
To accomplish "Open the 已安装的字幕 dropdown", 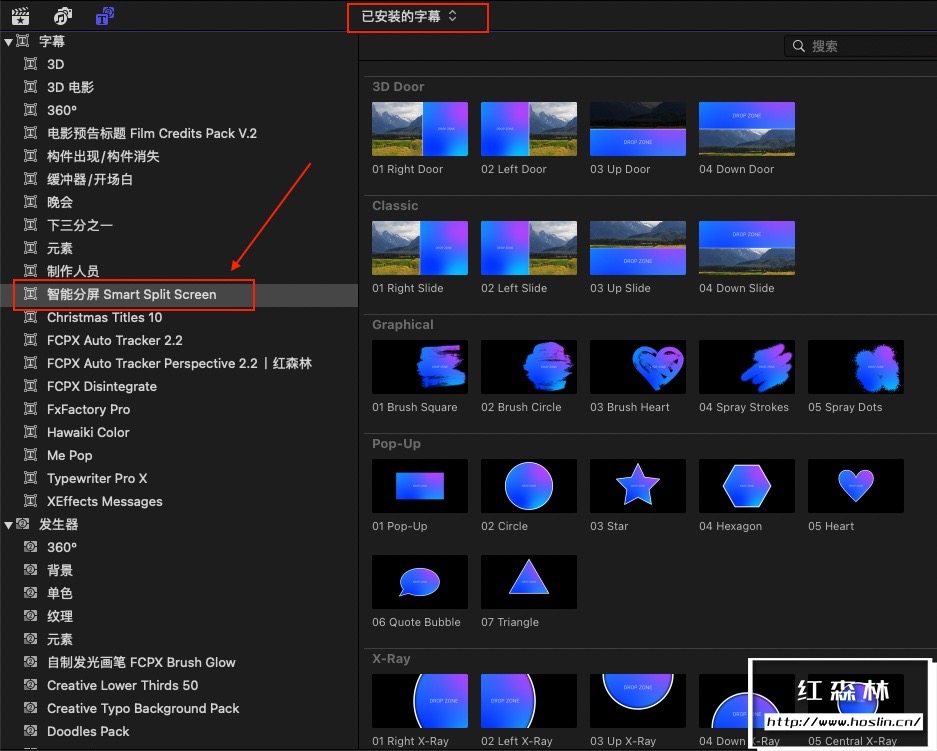I will 410,16.
